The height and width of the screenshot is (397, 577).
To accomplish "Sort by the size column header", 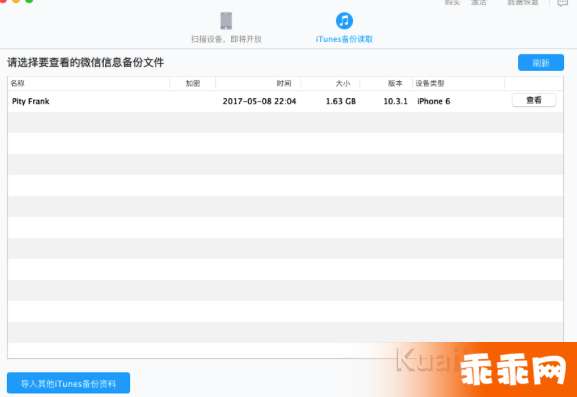I will pyautogui.click(x=343, y=84).
